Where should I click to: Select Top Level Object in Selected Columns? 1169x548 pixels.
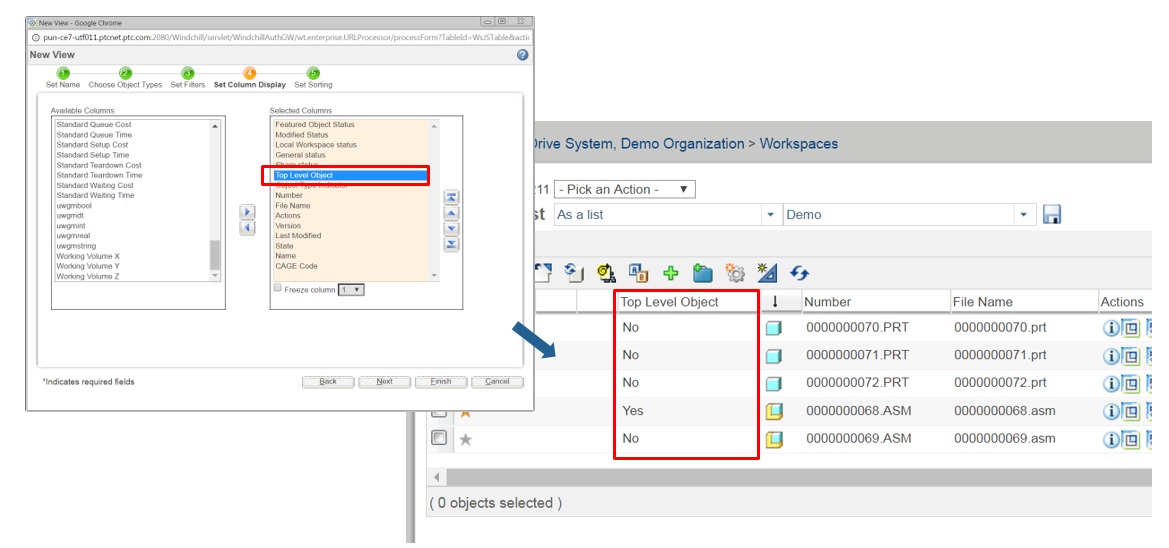coord(350,175)
